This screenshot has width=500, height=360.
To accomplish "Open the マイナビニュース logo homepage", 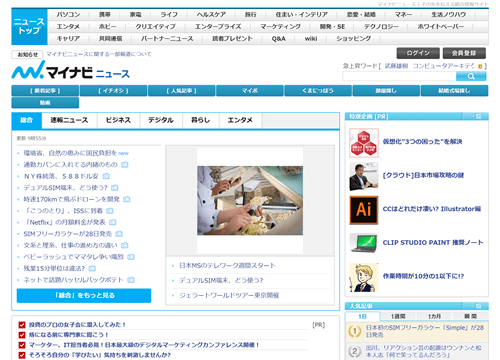I will (x=70, y=70).
